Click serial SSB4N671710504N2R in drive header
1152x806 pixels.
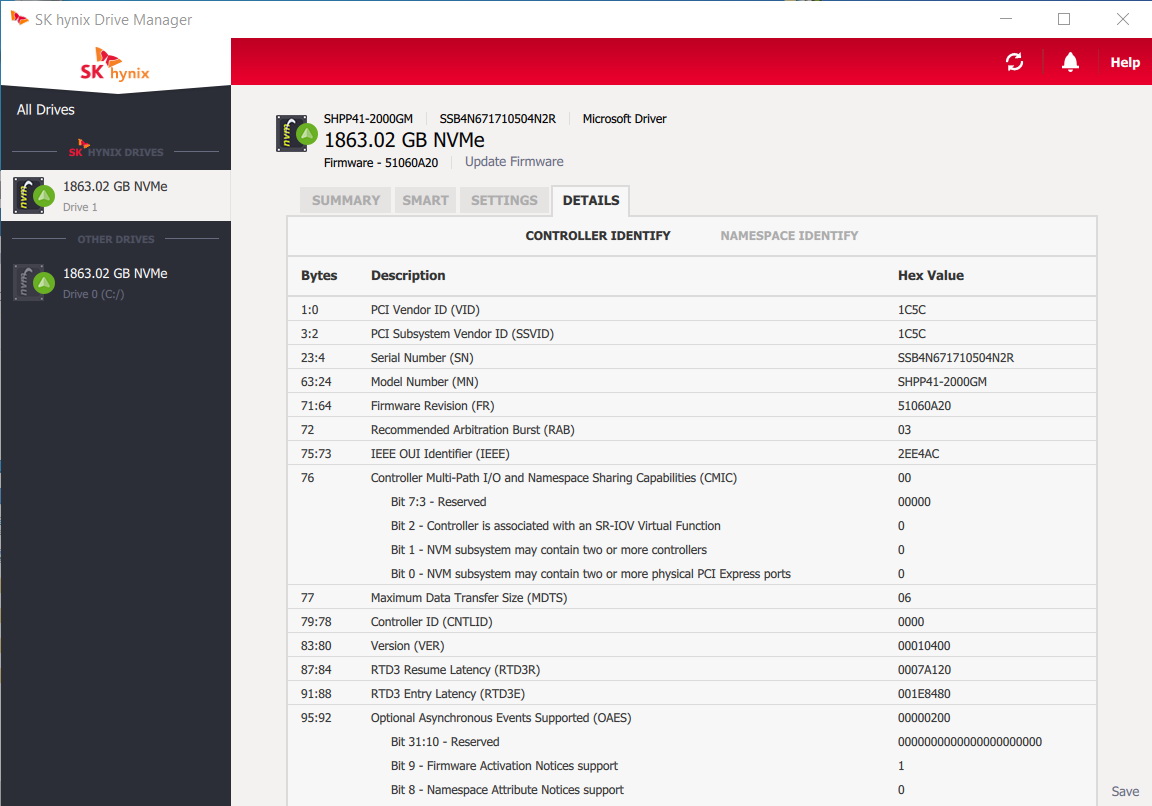pos(497,119)
